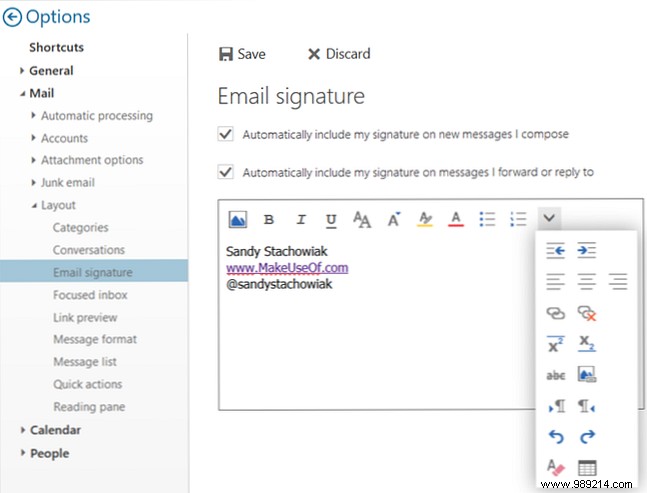This screenshot has height=493, width=647.
Task: Expand Automatic processing
Action: 33,116
